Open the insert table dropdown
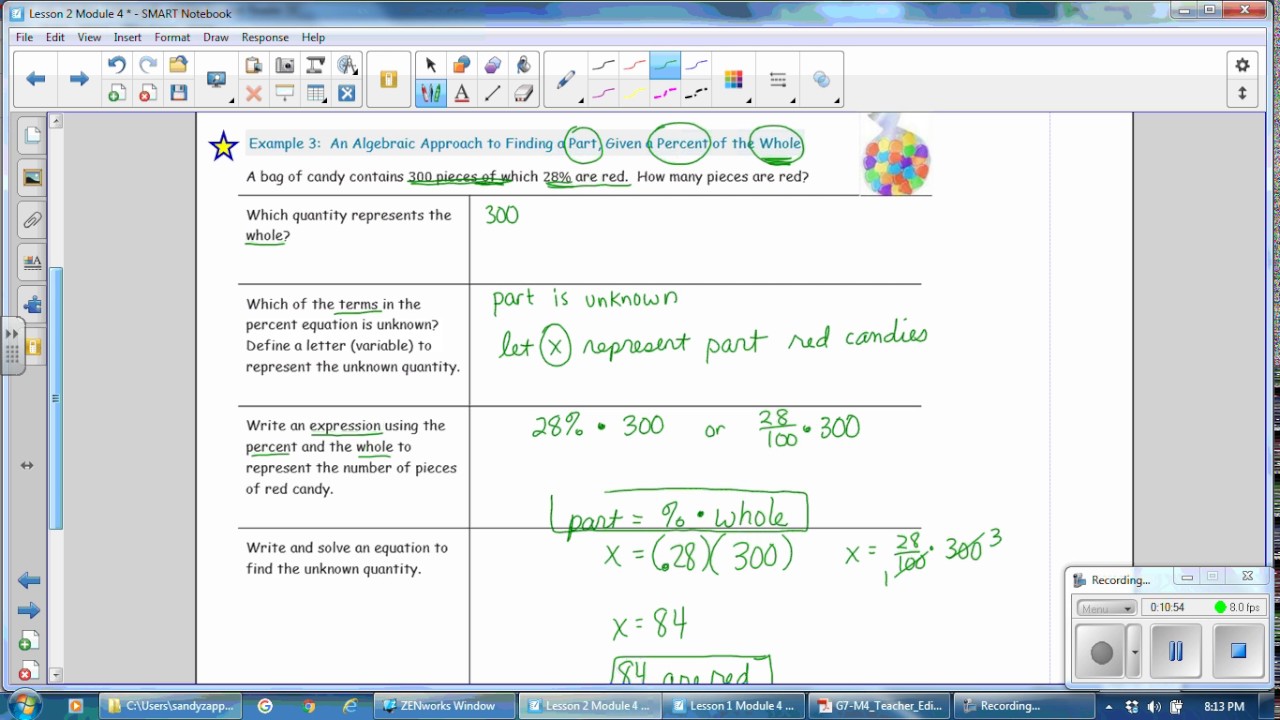The height and width of the screenshot is (720, 1280). (317, 94)
